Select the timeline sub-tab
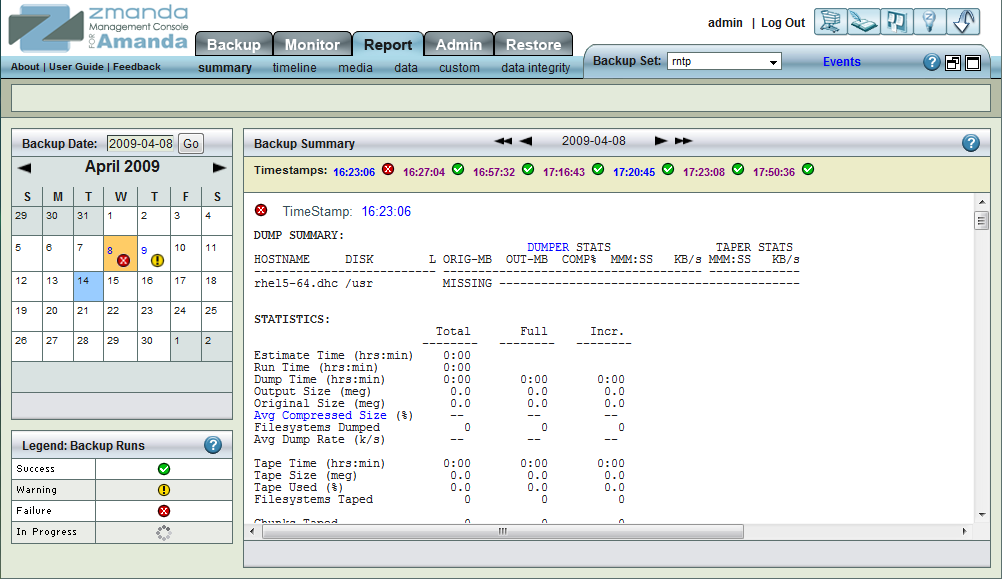The image size is (1002, 579). (x=295, y=68)
